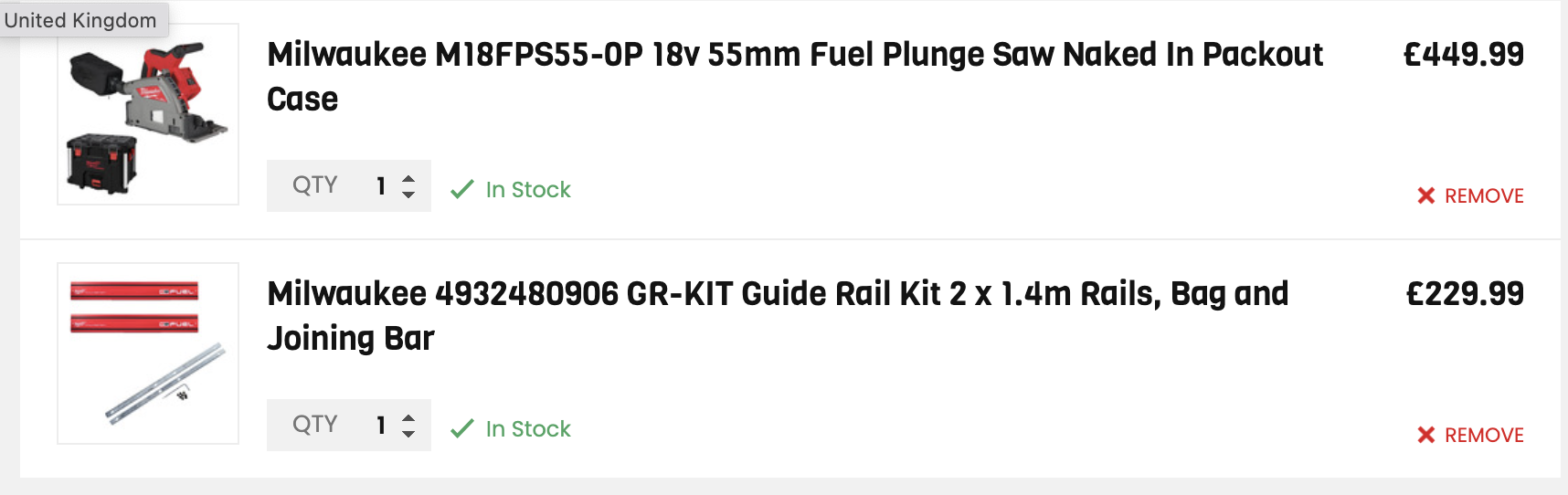Remove the guide rail kit from basket

coord(1470,435)
